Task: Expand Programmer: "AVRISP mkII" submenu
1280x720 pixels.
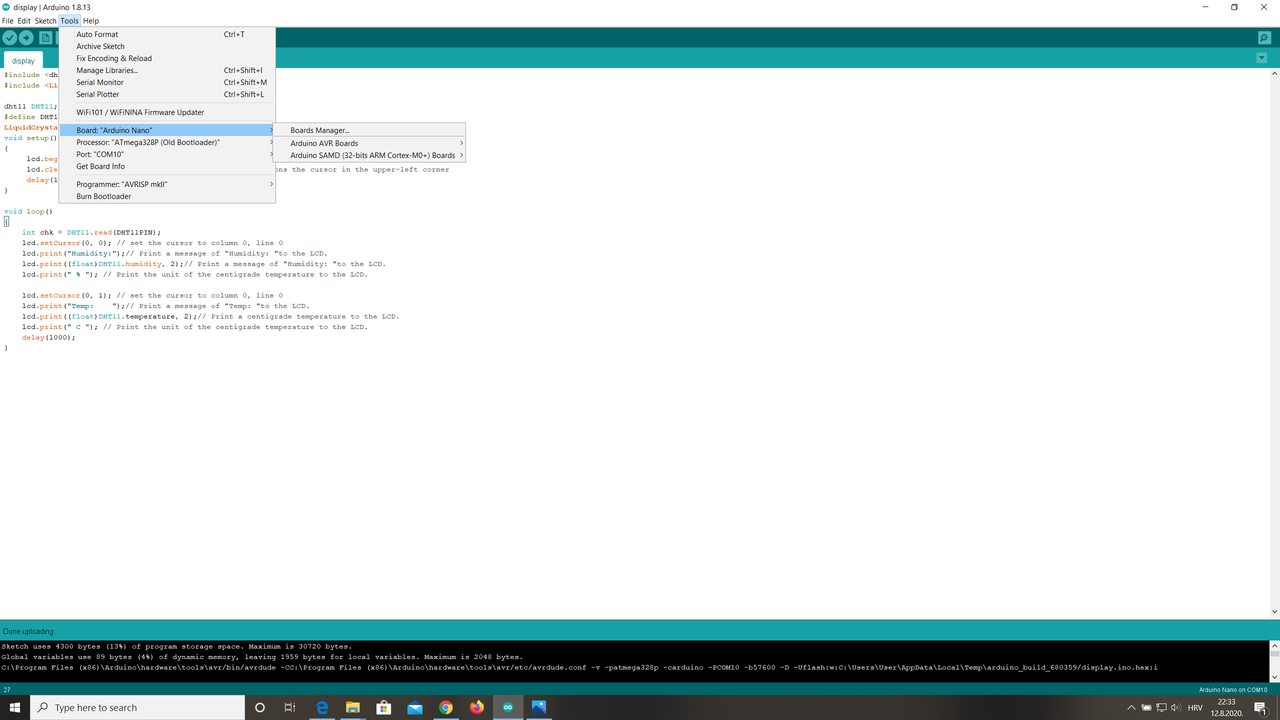Action: tap(167, 184)
